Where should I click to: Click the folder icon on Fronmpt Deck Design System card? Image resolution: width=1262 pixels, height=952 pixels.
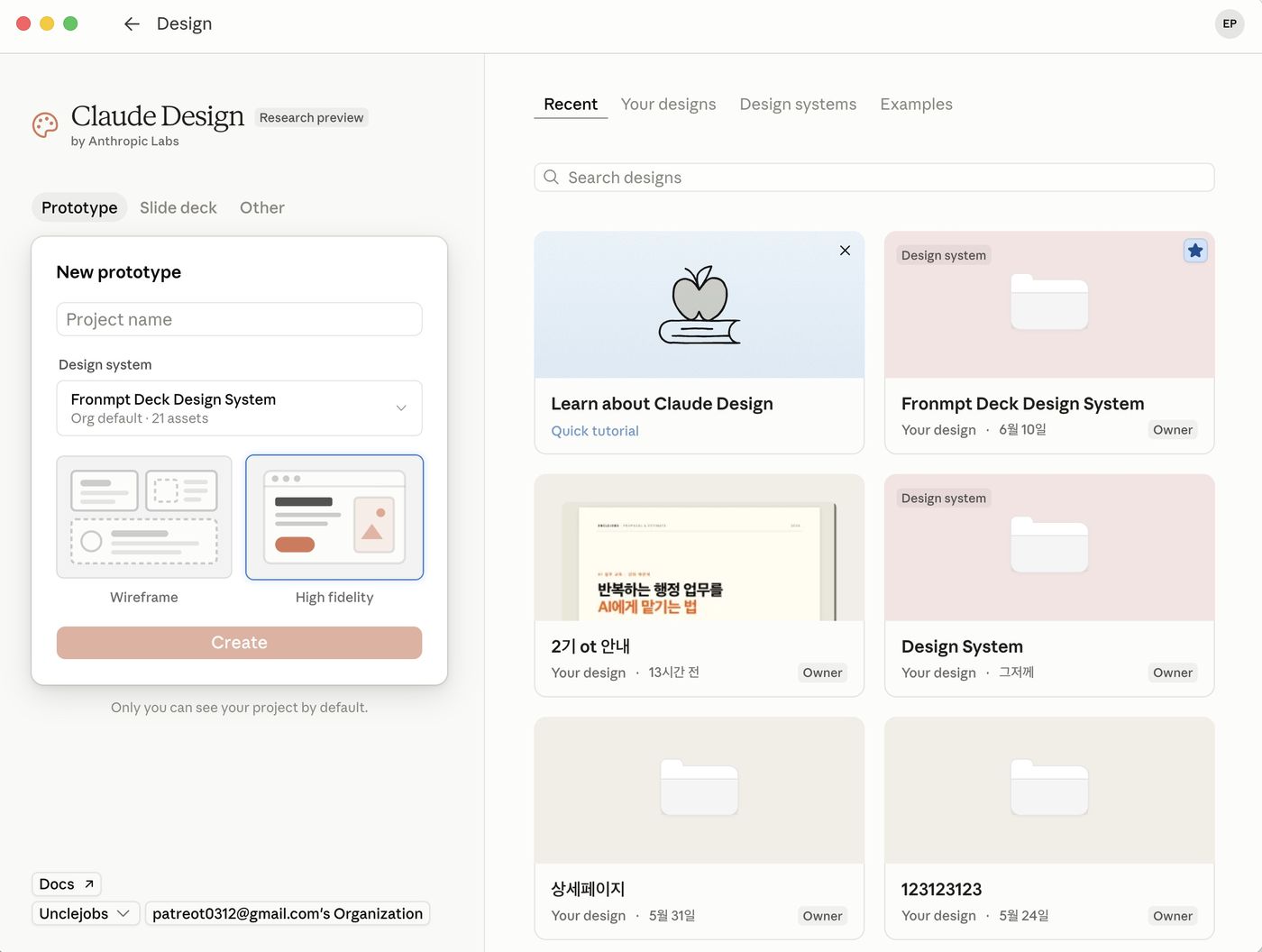tap(1049, 301)
